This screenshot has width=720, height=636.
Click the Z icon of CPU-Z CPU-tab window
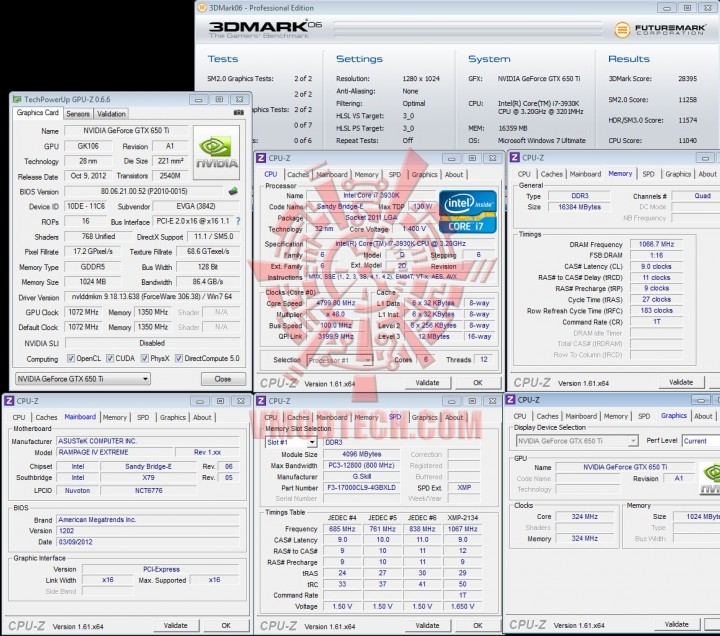261,158
